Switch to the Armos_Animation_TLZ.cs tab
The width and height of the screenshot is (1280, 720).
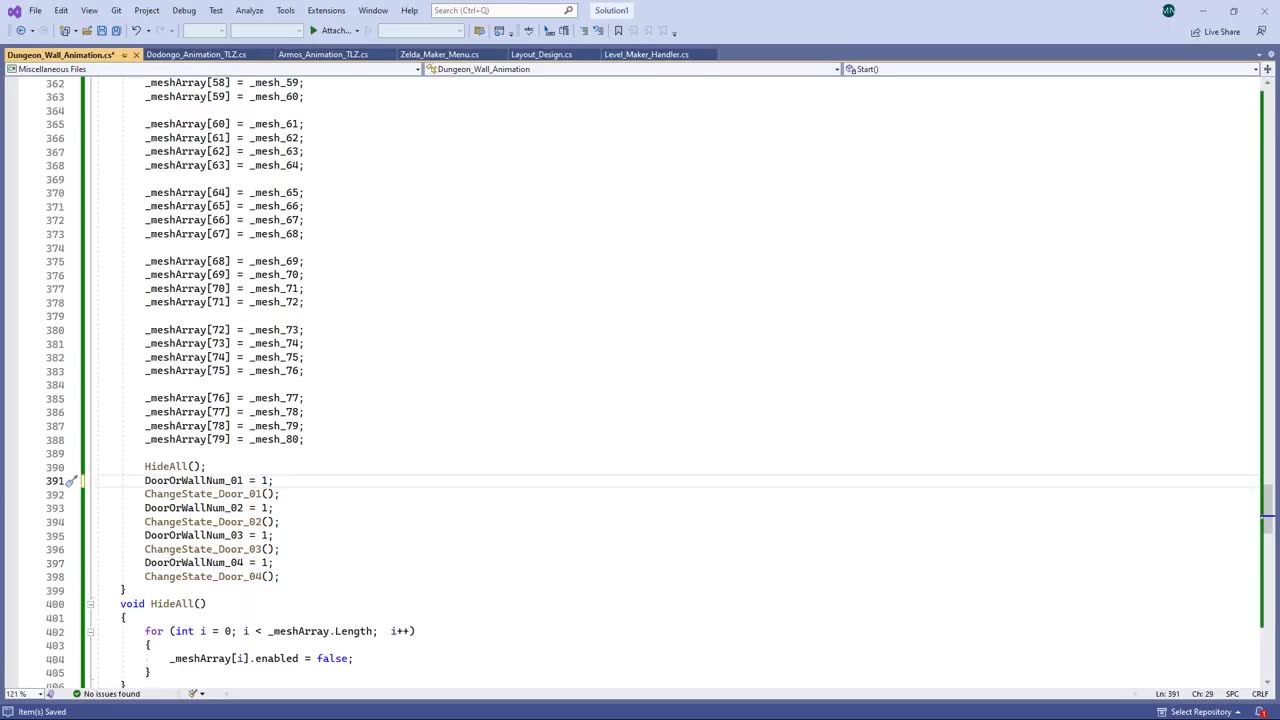[x=323, y=55]
